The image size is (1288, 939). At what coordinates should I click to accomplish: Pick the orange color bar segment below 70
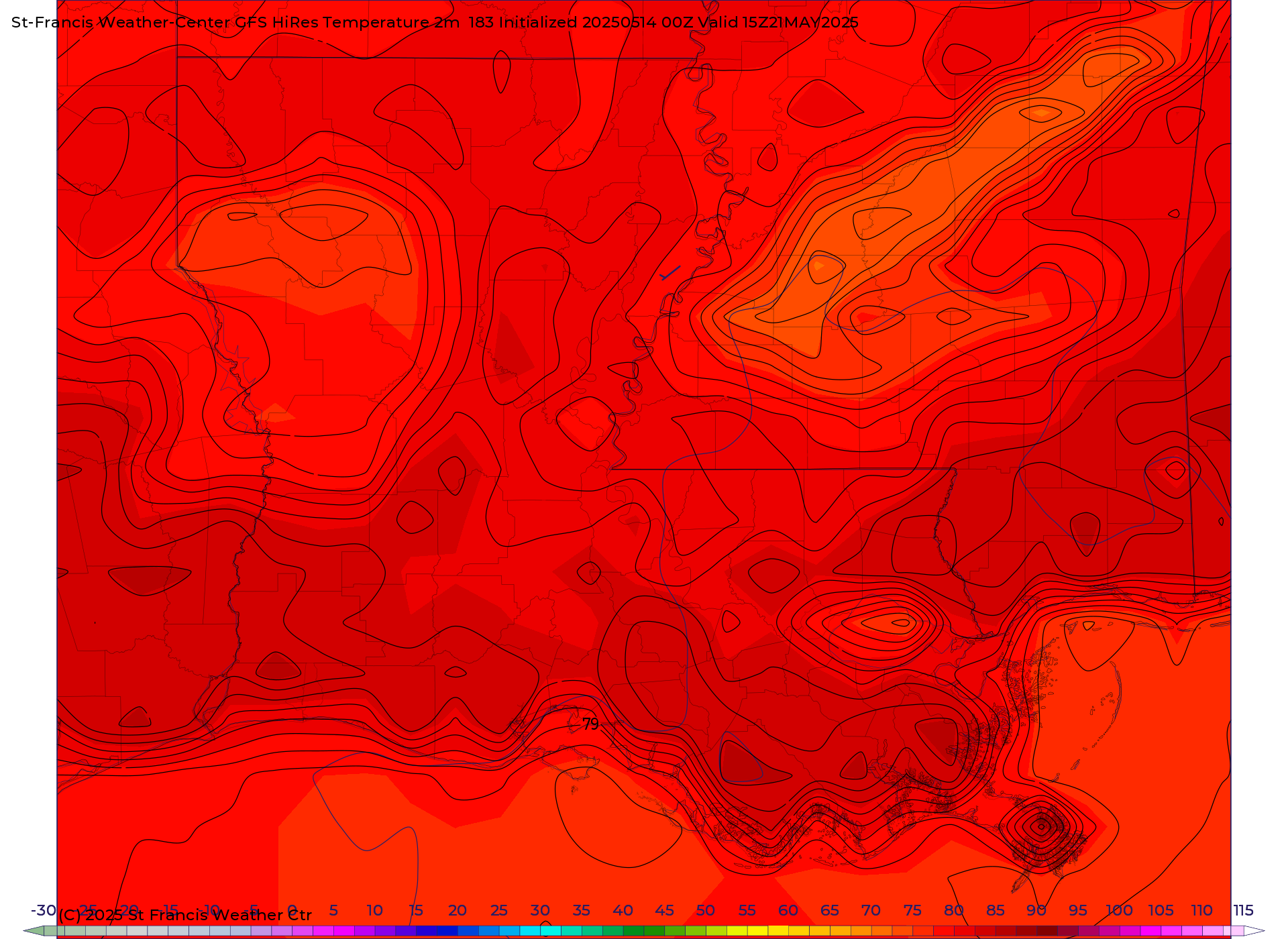click(861, 931)
